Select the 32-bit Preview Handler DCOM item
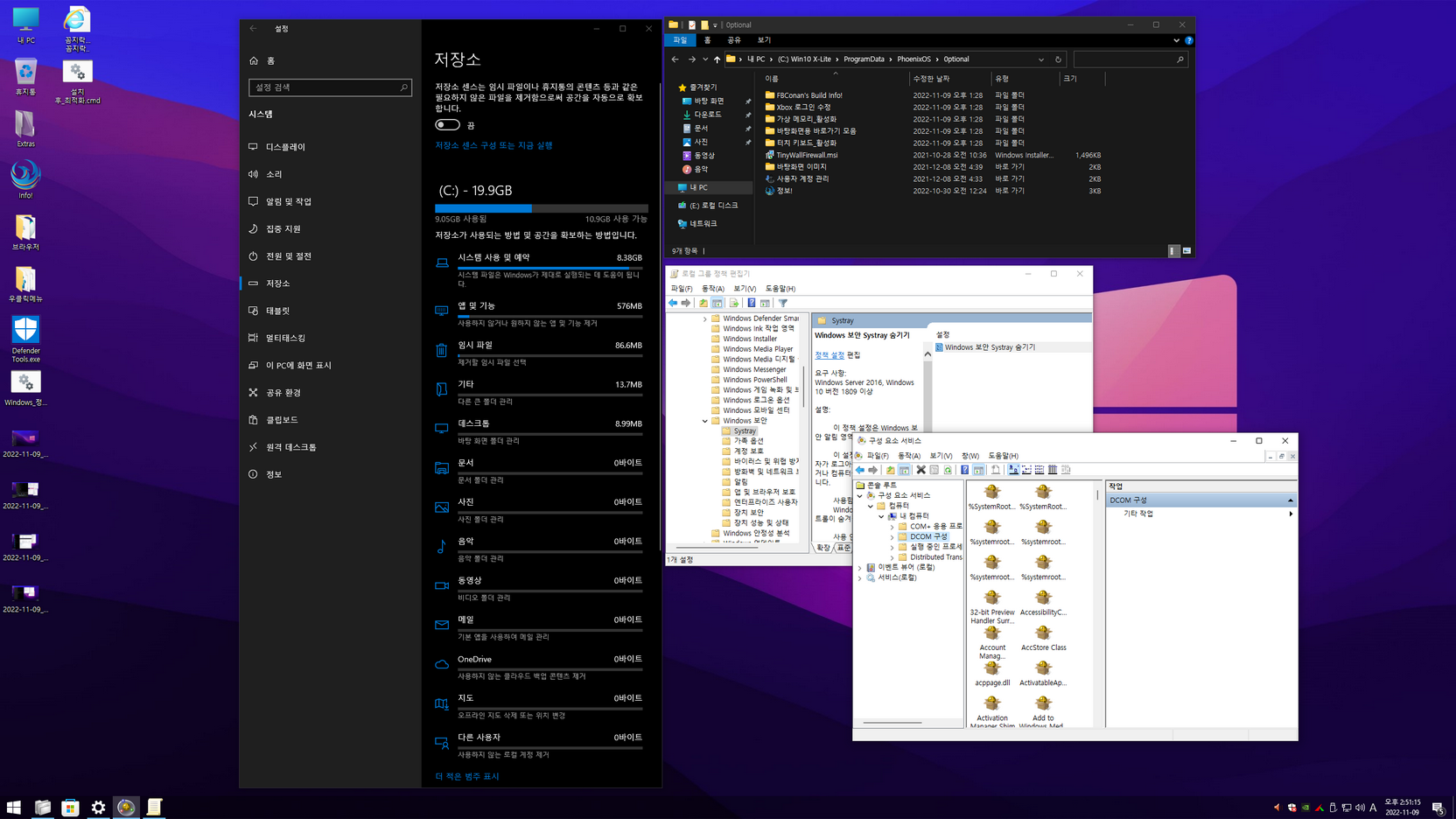Viewport: 1456px width, 819px height. coord(992,607)
